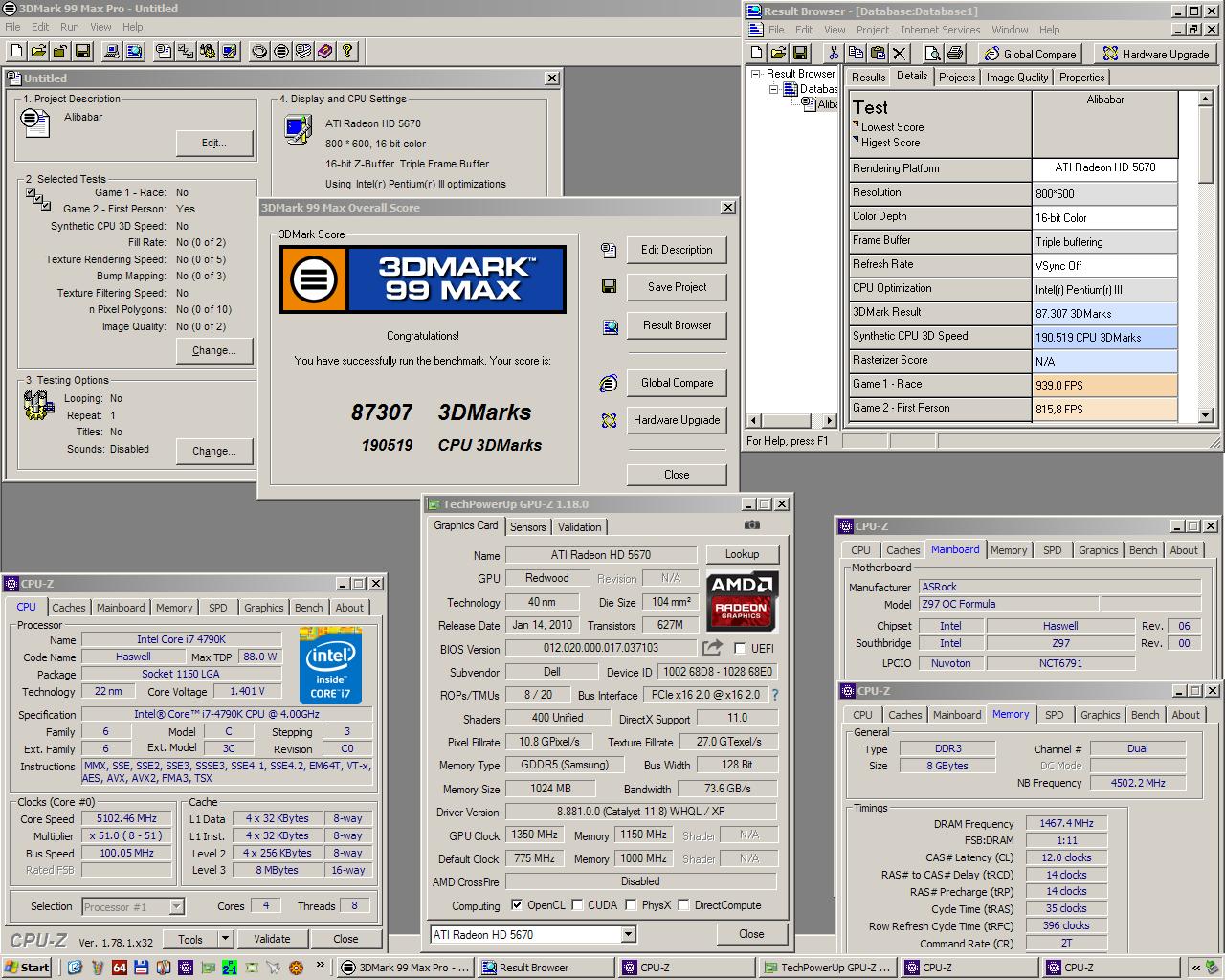Click the purple help book icon in 3DMark toolbar
Screen dimensions: 1225x980
point(325,52)
